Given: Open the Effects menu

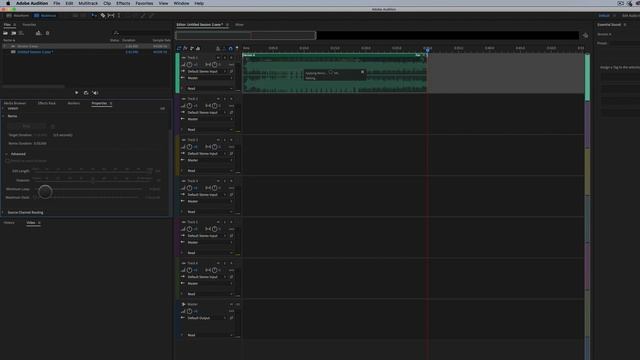Looking at the screenshot, I should [123, 3].
